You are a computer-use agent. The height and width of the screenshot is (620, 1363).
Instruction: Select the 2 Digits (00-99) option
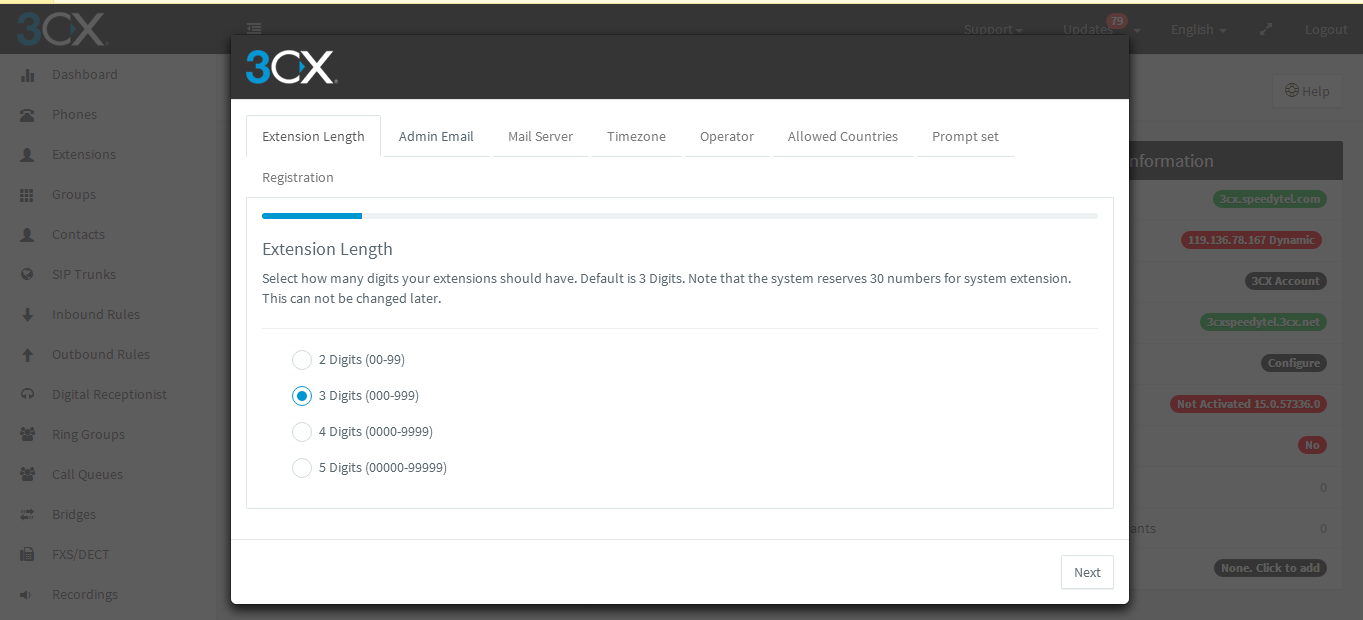click(x=348, y=360)
